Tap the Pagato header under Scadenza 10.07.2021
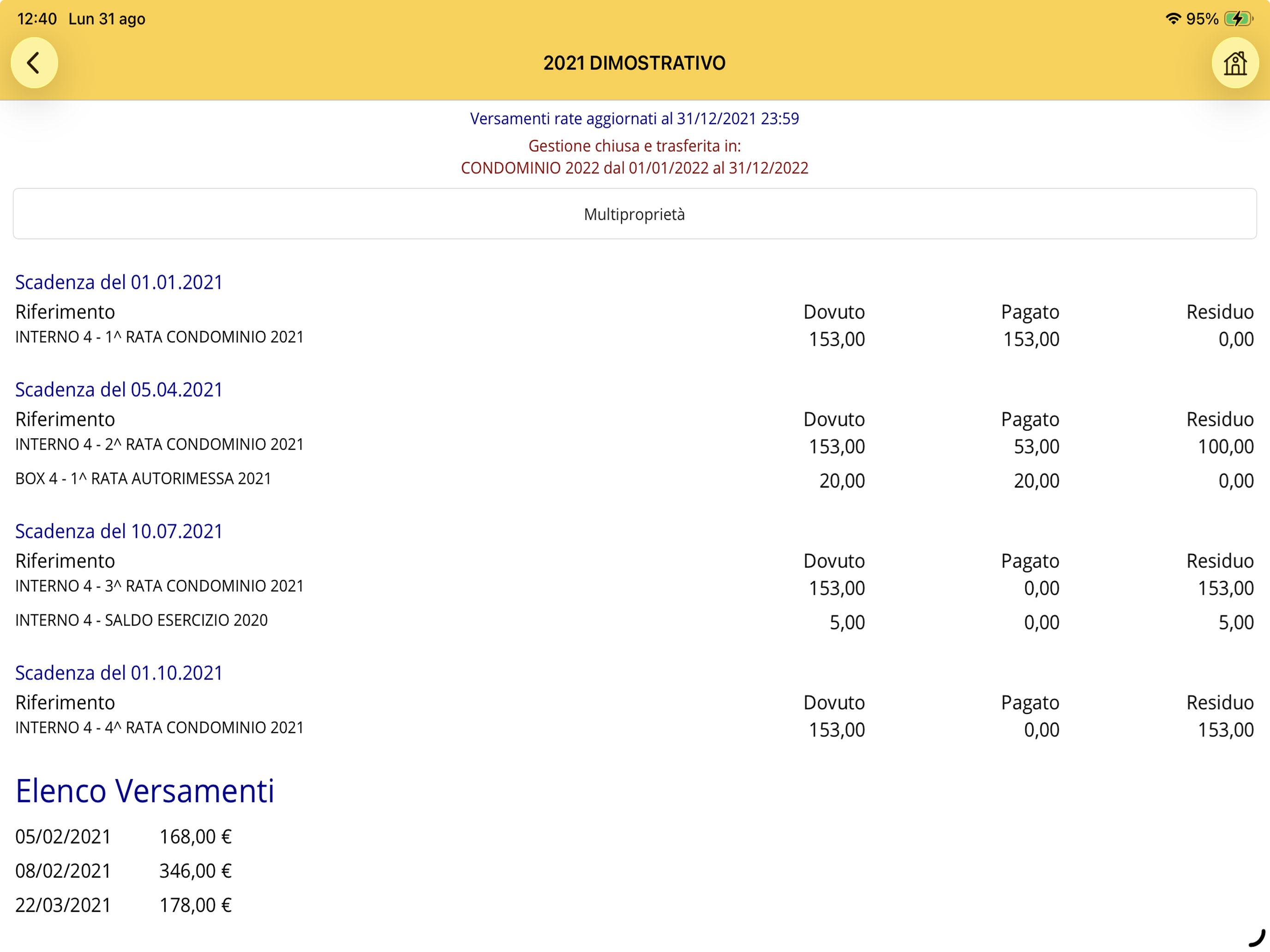1270x952 pixels. coord(1030,561)
